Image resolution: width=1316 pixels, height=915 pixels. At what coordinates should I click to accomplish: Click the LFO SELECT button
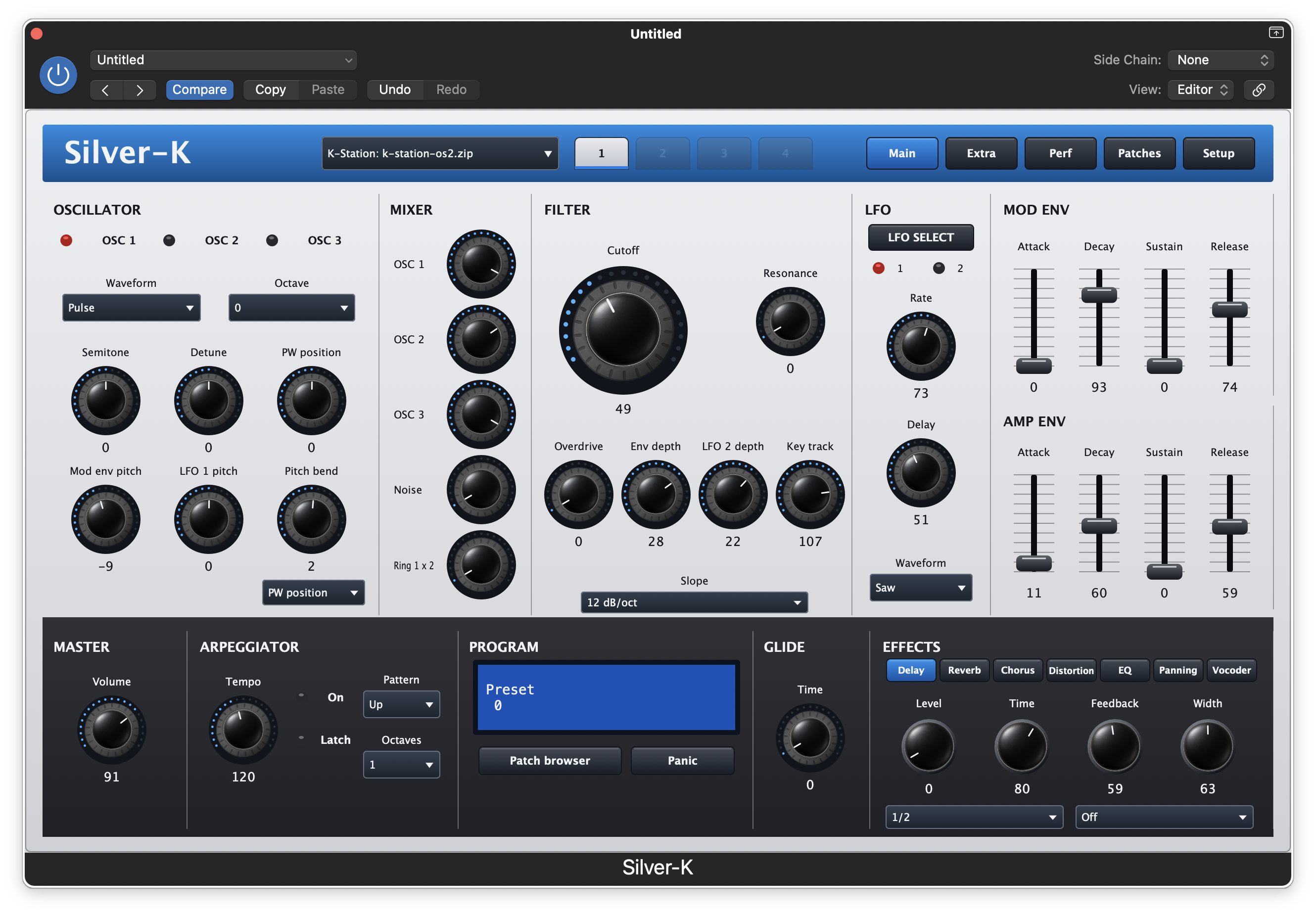(921, 237)
